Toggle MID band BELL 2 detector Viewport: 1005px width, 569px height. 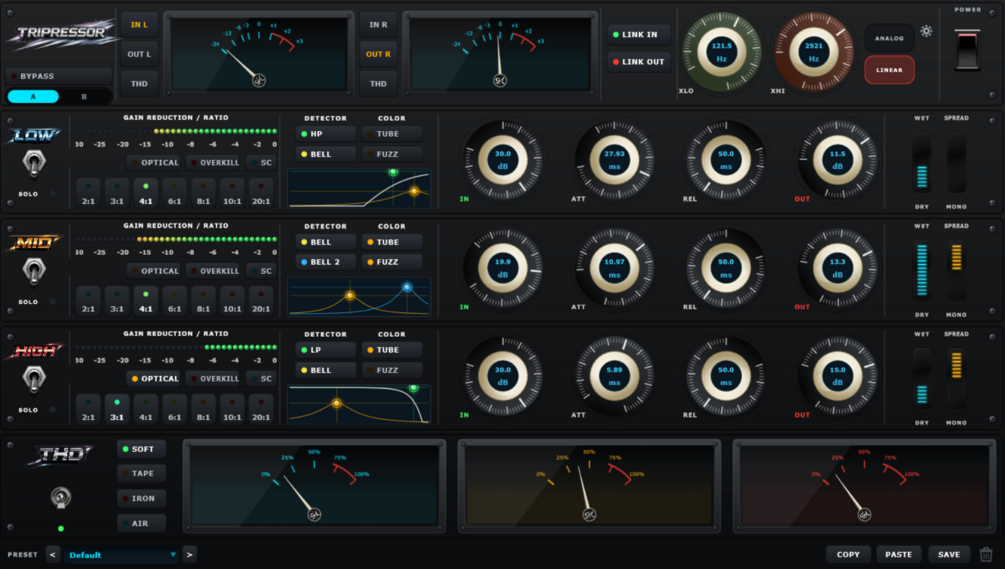pos(326,262)
